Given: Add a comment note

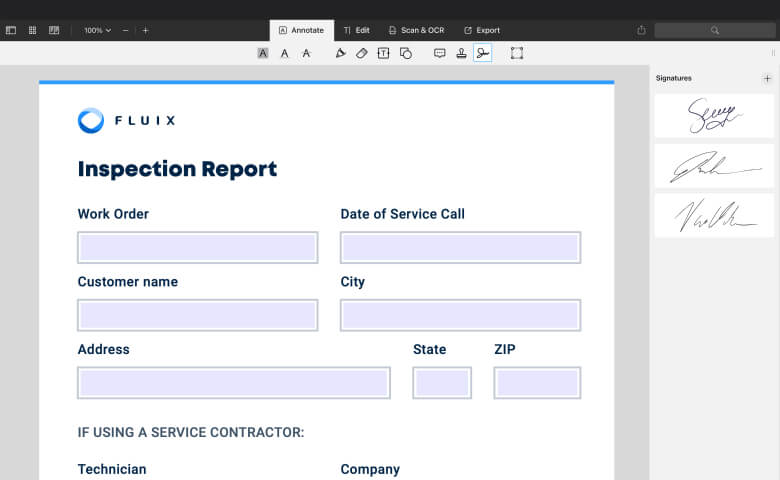Looking at the screenshot, I should 439,53.
